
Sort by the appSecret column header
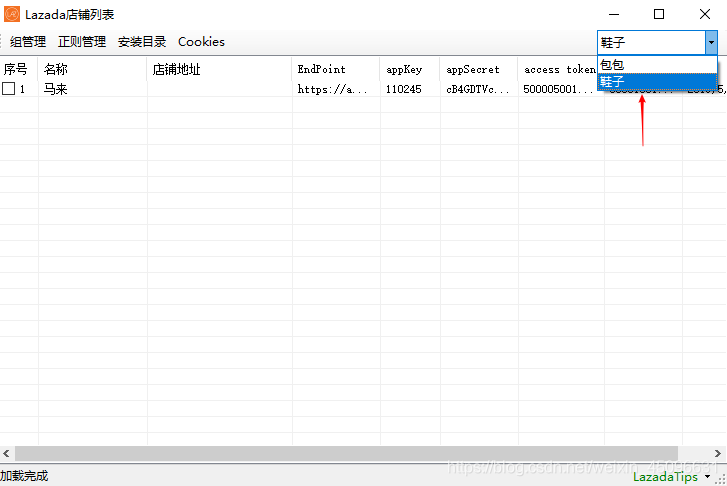pos(478,69)
